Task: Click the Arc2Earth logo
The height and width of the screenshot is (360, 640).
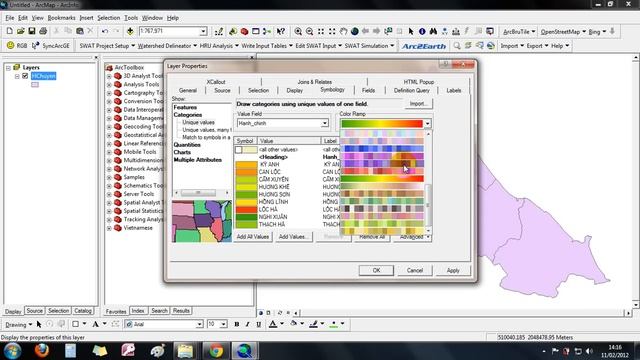Action: pyautogui.click(x=424, y=46)
